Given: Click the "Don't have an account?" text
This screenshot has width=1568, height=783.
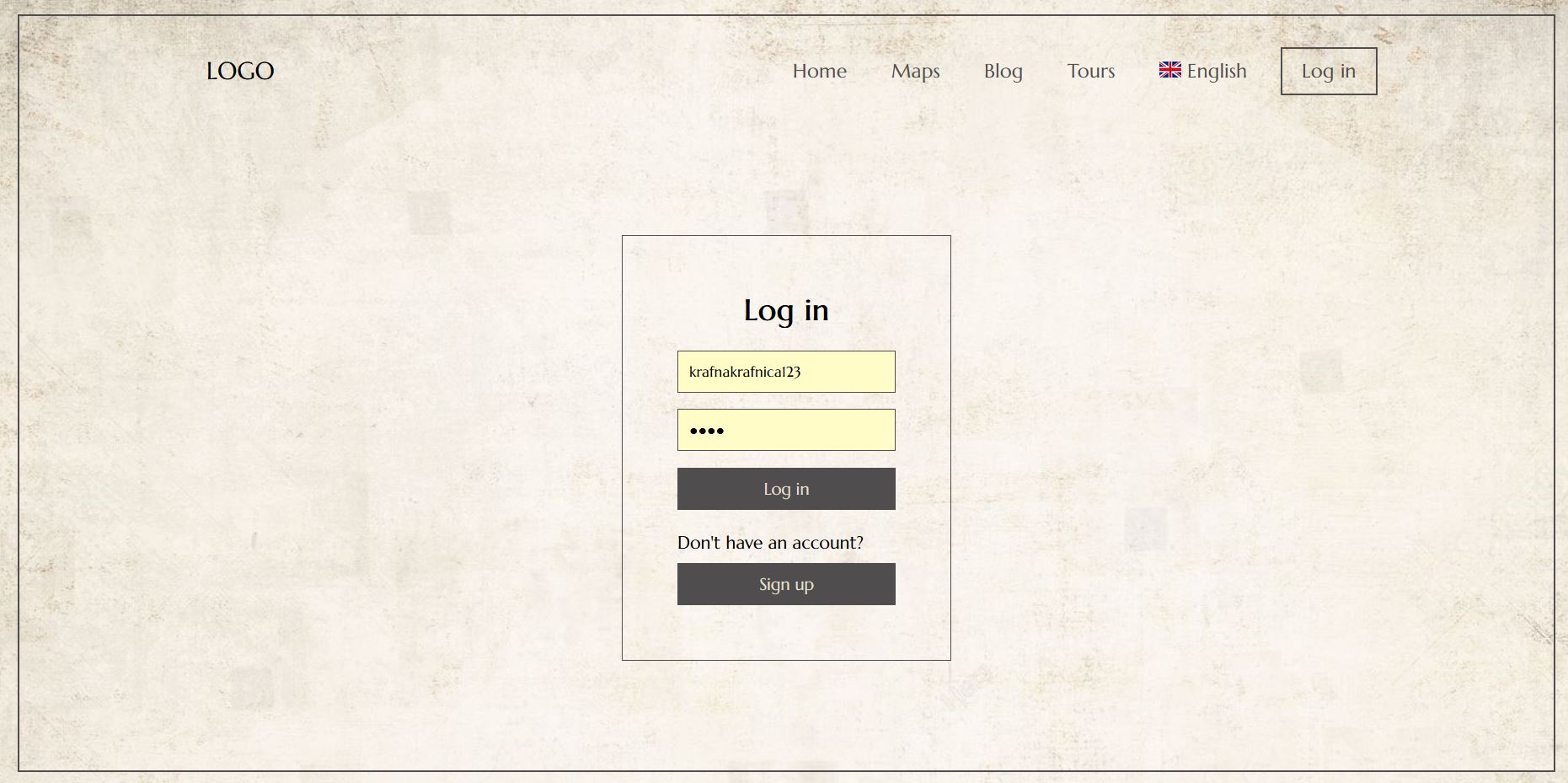Looking at the screenshot, I should tap(770, 543).
